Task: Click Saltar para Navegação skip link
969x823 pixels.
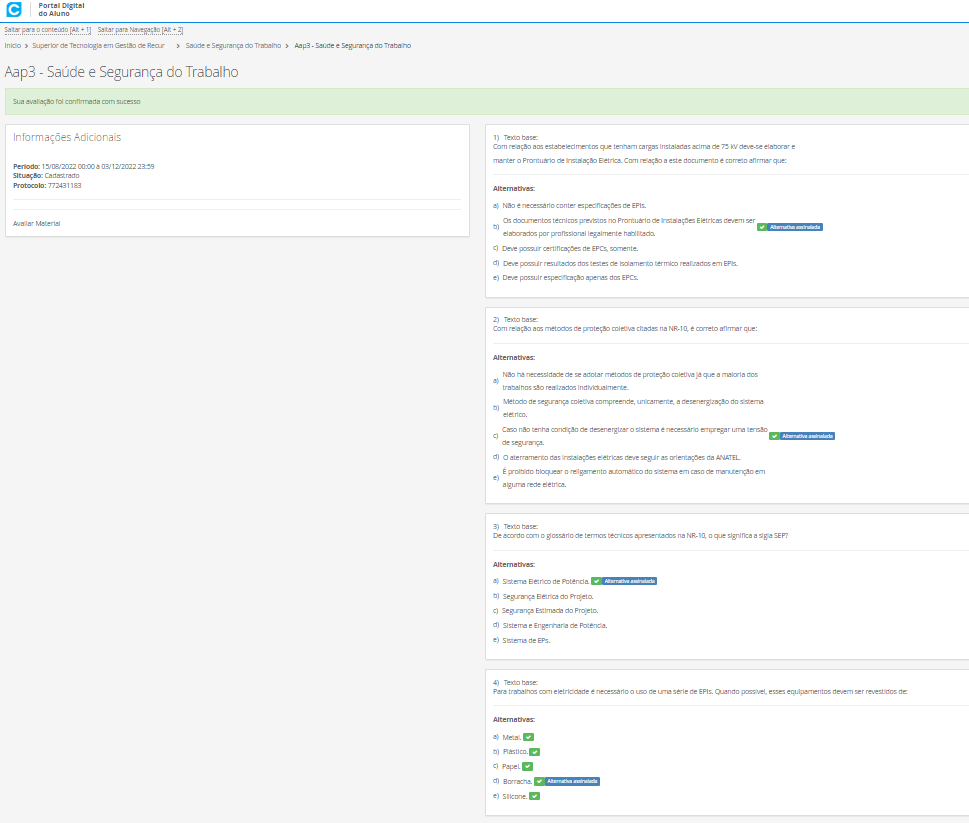Action: tap(140, 30)
